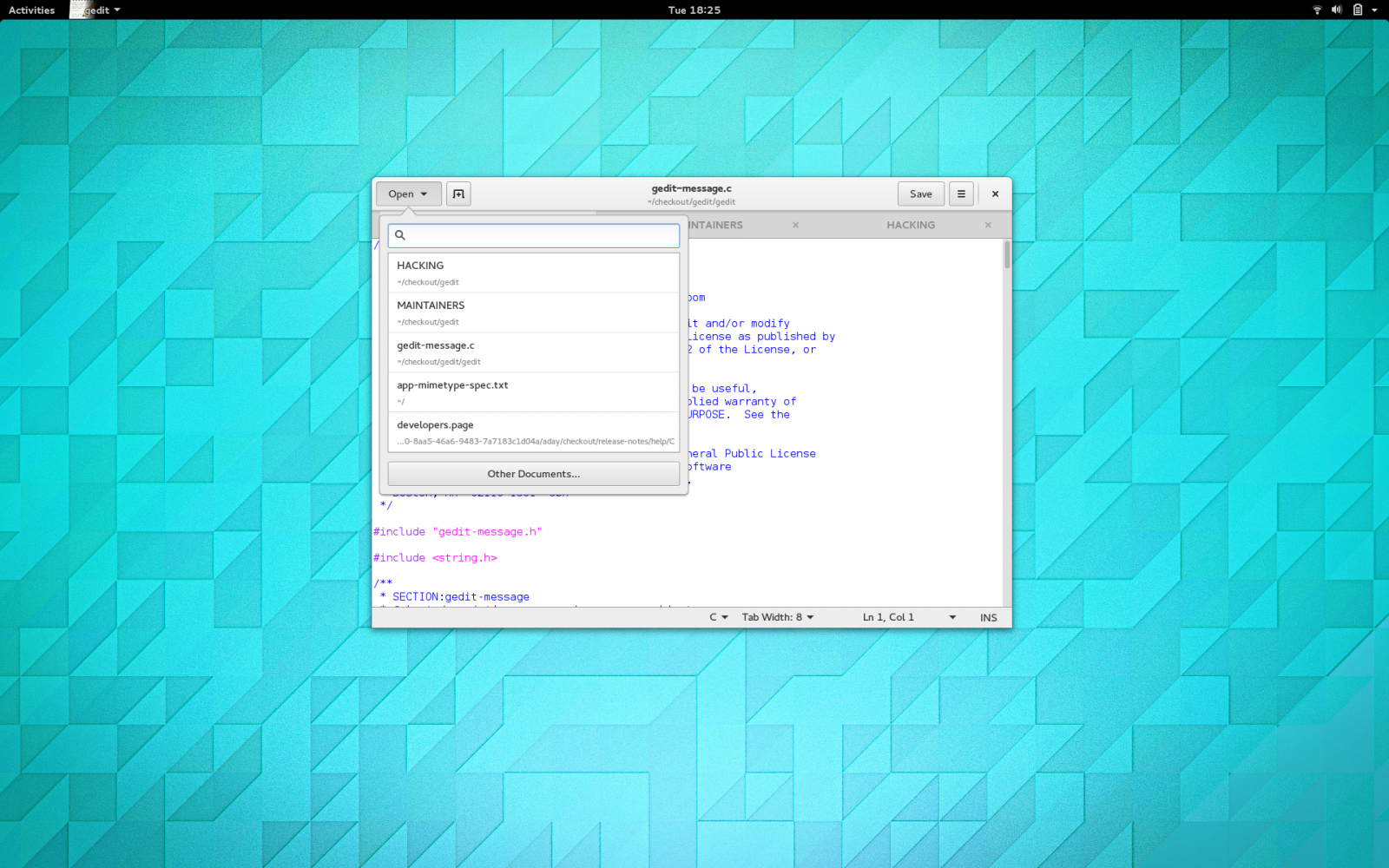
Task: Open the hamburger menu in gedit
Action: click(961, 194)
